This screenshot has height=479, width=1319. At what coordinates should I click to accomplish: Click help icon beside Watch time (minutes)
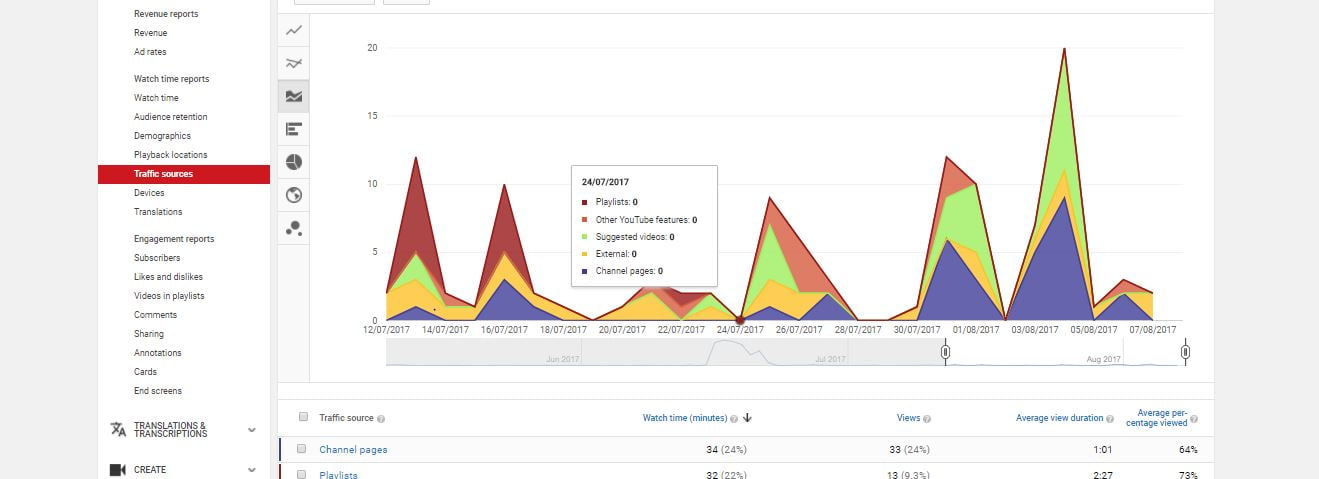pyautogui.click(x=734, y=419)
